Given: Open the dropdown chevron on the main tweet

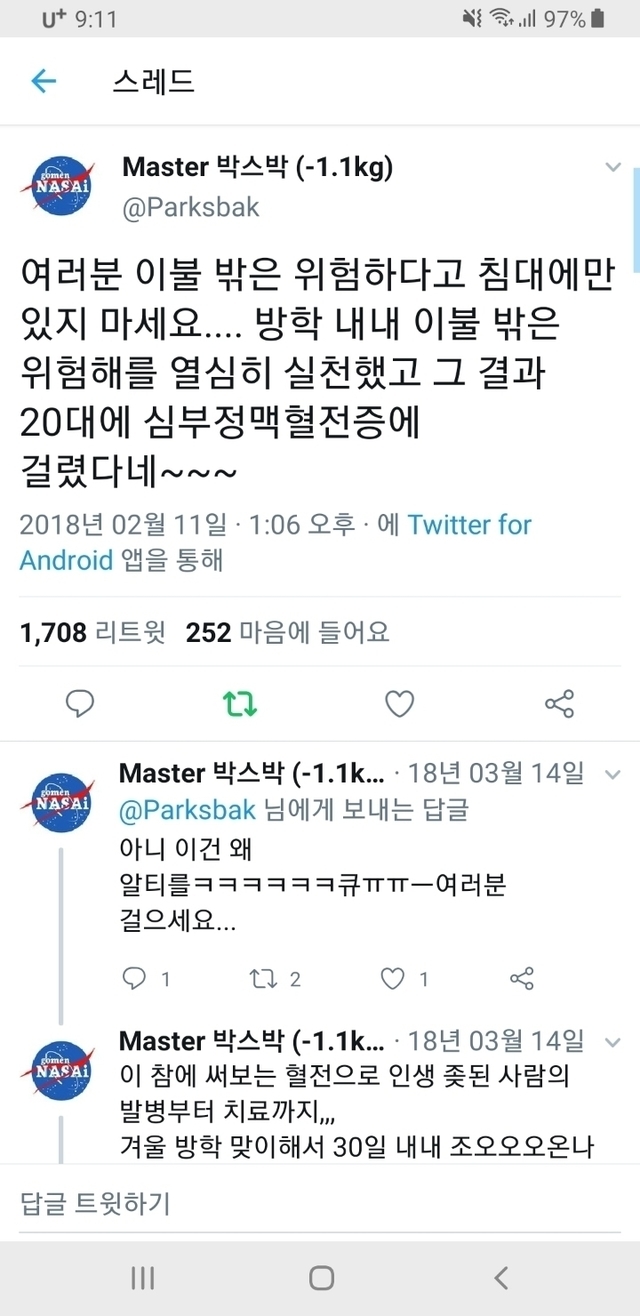Looking at the screenshot, I should (x=613, y=168).
